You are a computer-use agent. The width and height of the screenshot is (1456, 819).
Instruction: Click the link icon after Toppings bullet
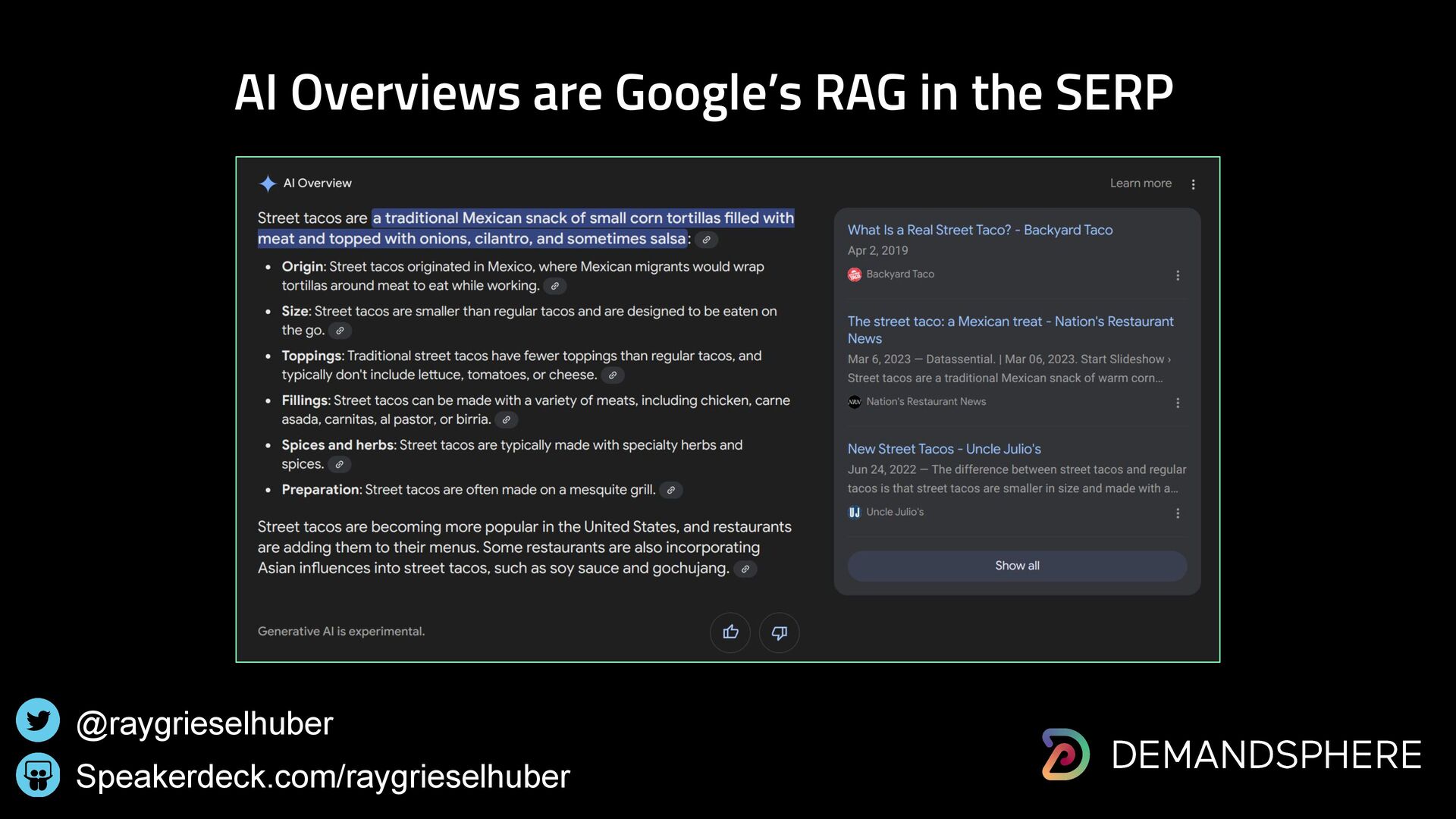[x=612, y=375]
